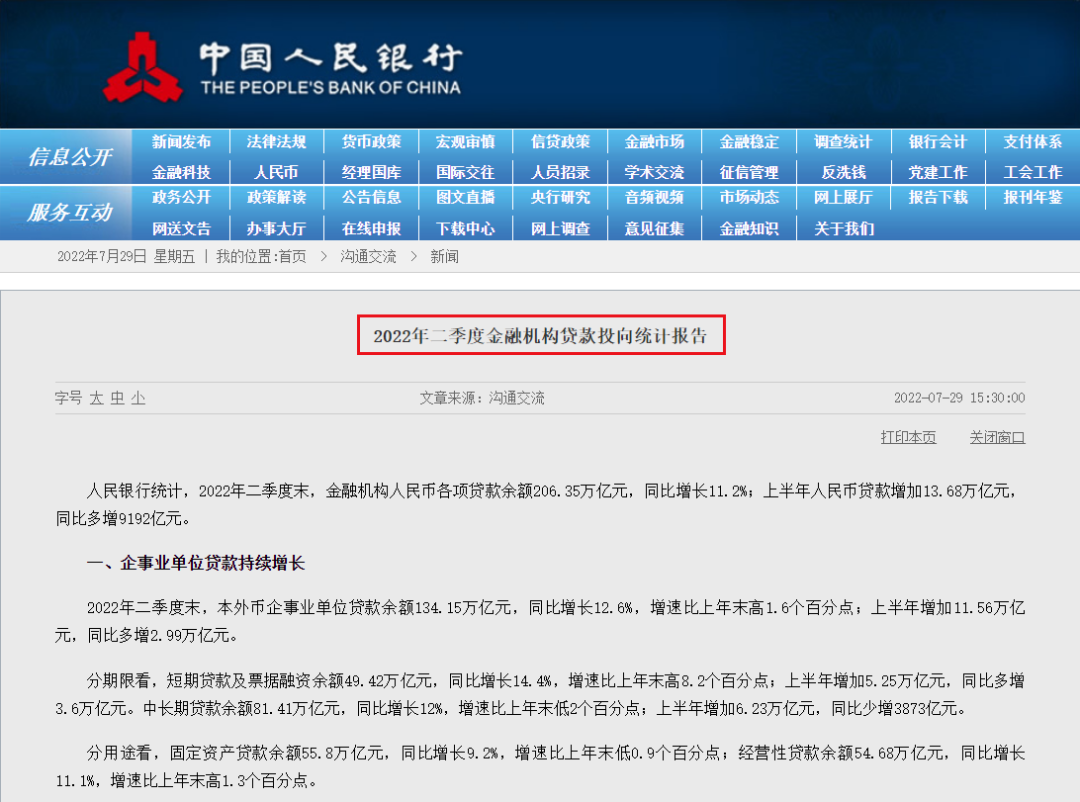Click the heading 一、企事业单位贷款持续增长
The image size is (1080, 802).
[196, 564]
